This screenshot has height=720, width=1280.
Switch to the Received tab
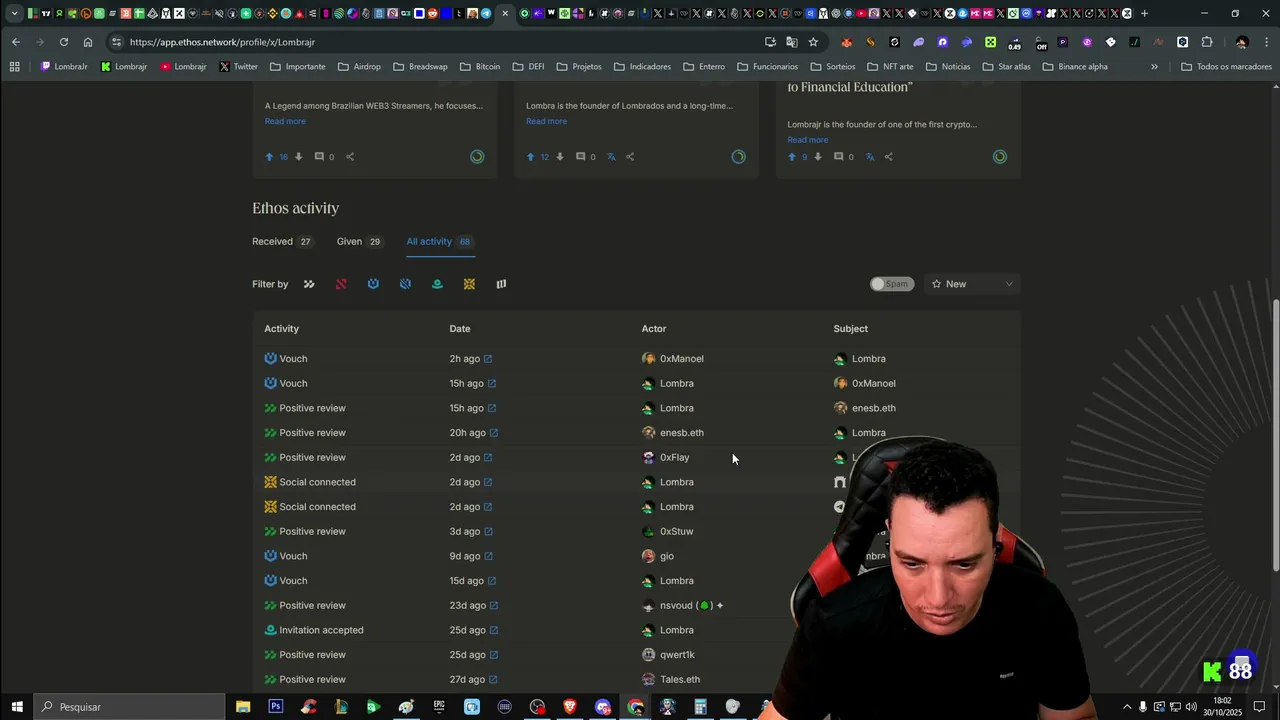[282, 242]
